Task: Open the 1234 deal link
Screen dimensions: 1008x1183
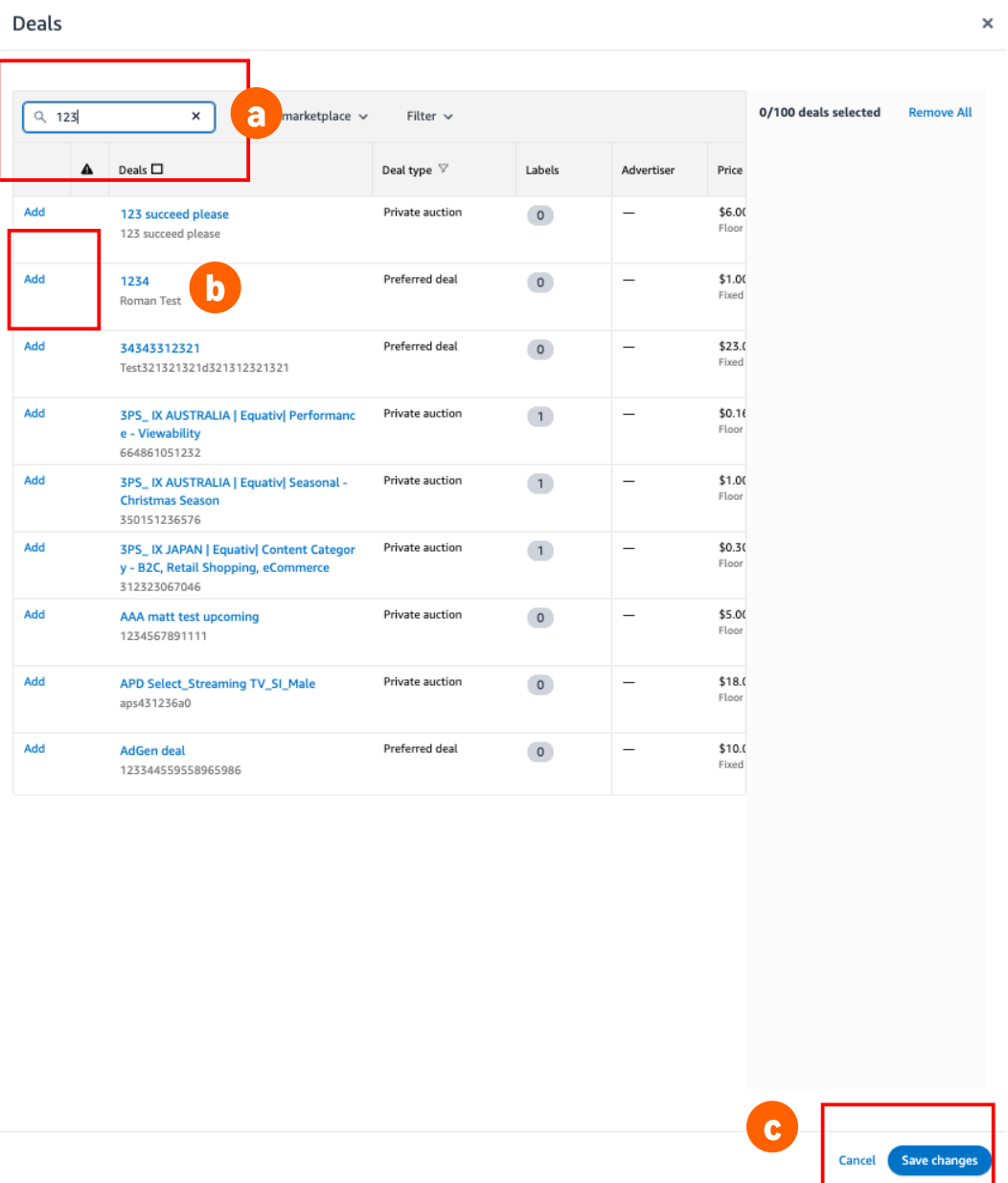Action: pos(134,282)
